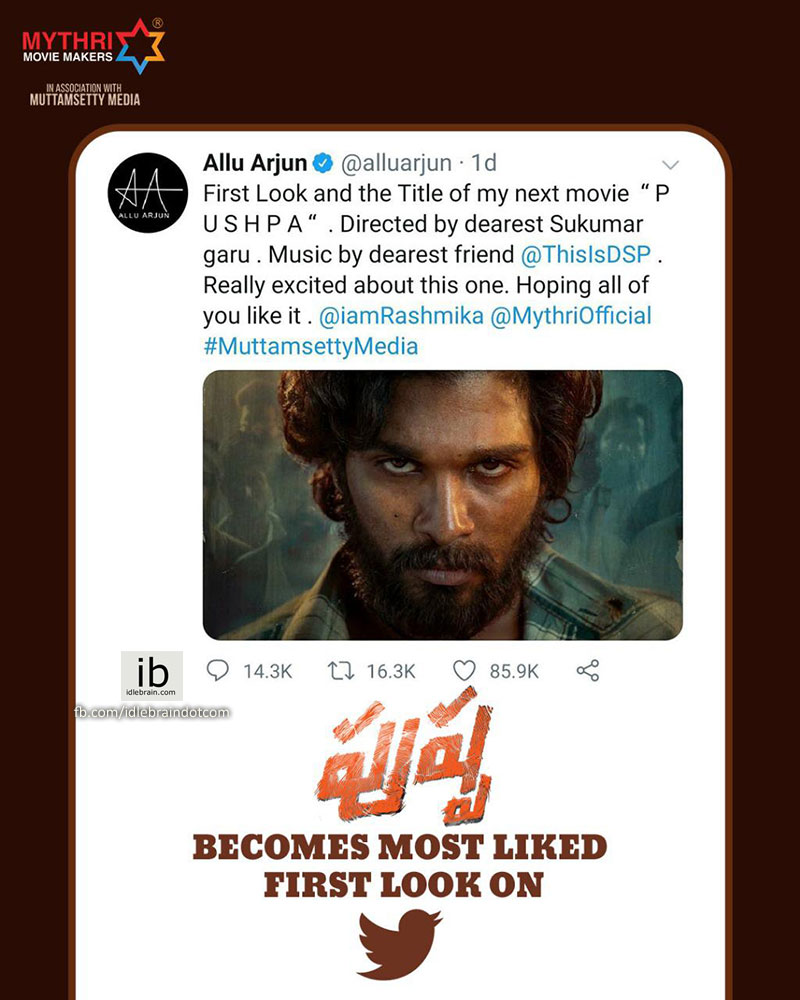This screenshot has height=1000, width=800.
Task: Click the Mythri Movie Makers star logo
Action: [140, 46]
